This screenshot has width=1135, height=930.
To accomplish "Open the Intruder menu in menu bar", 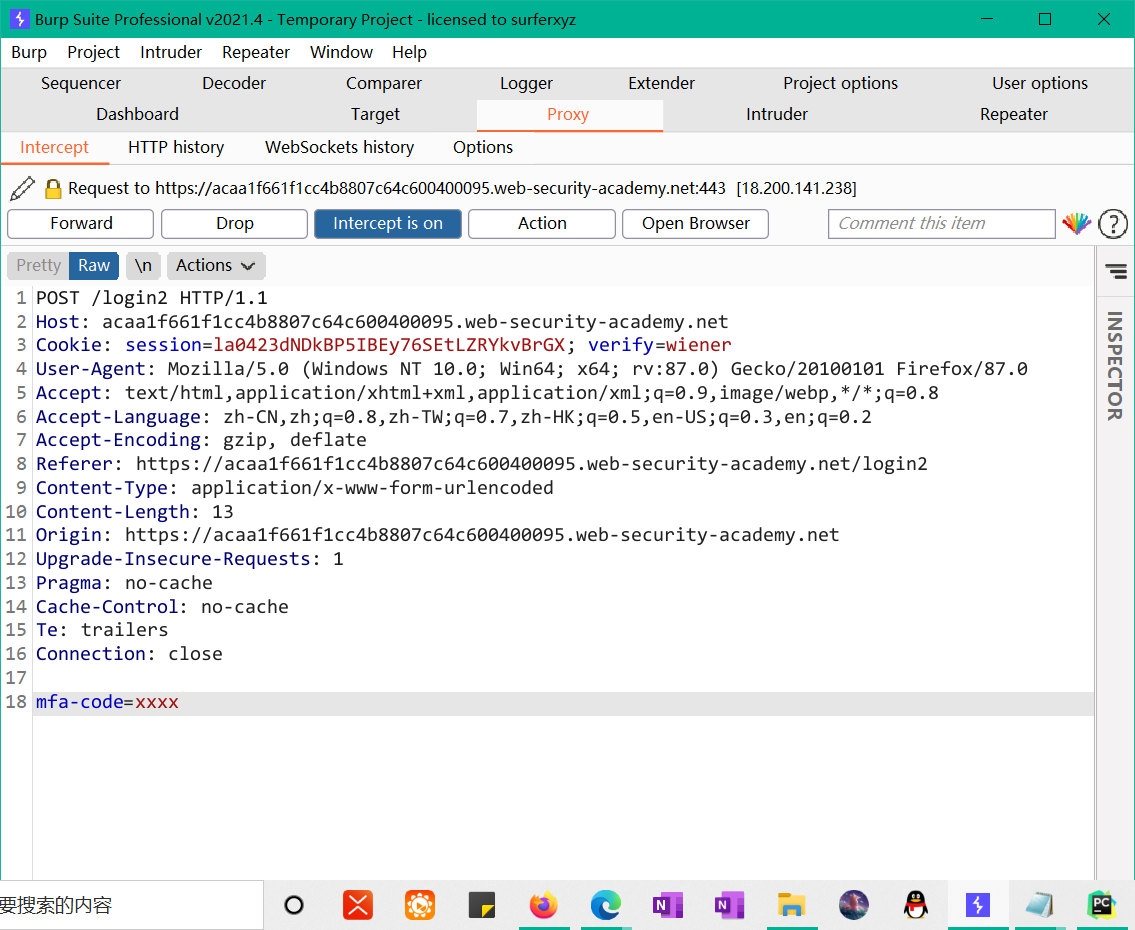I will 171,52.
